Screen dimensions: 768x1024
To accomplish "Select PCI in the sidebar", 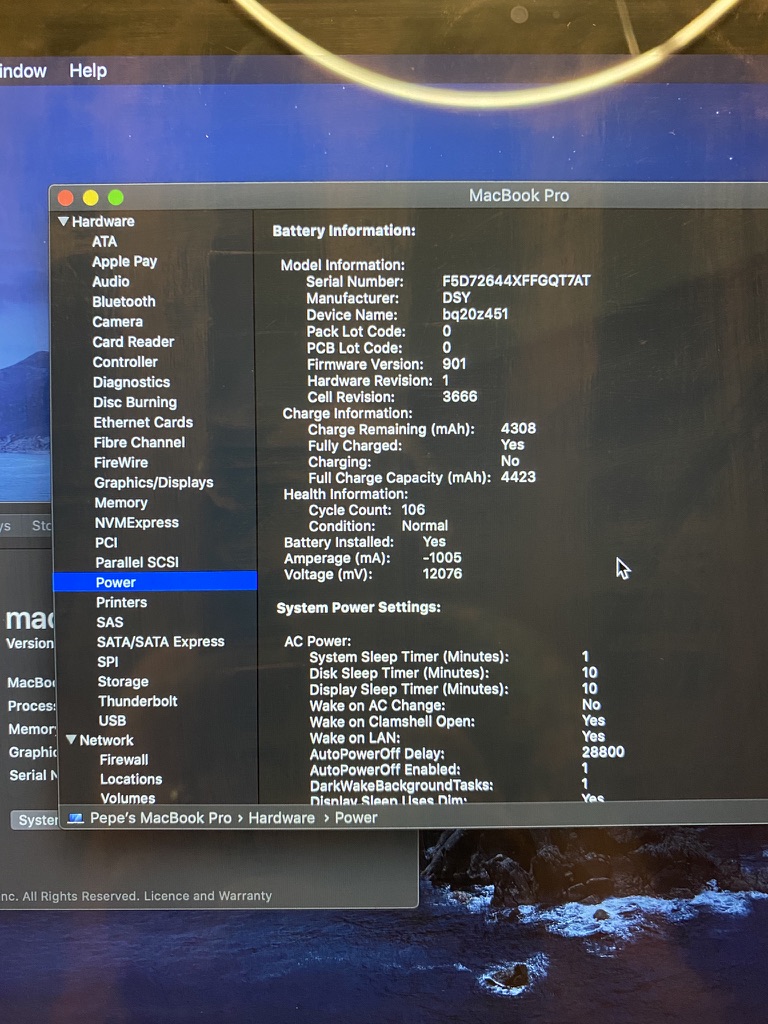I will (x=106, y=543).
